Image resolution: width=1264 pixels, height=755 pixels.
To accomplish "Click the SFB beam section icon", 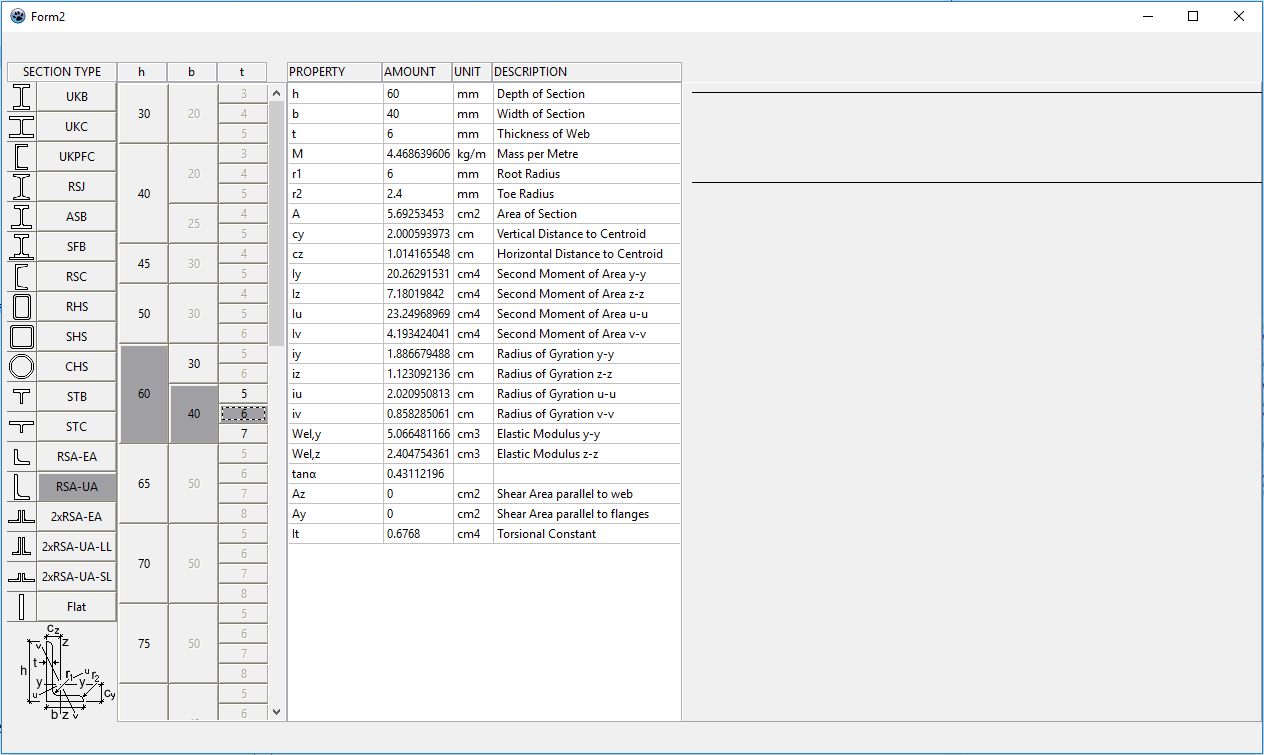I will [22, 247].
